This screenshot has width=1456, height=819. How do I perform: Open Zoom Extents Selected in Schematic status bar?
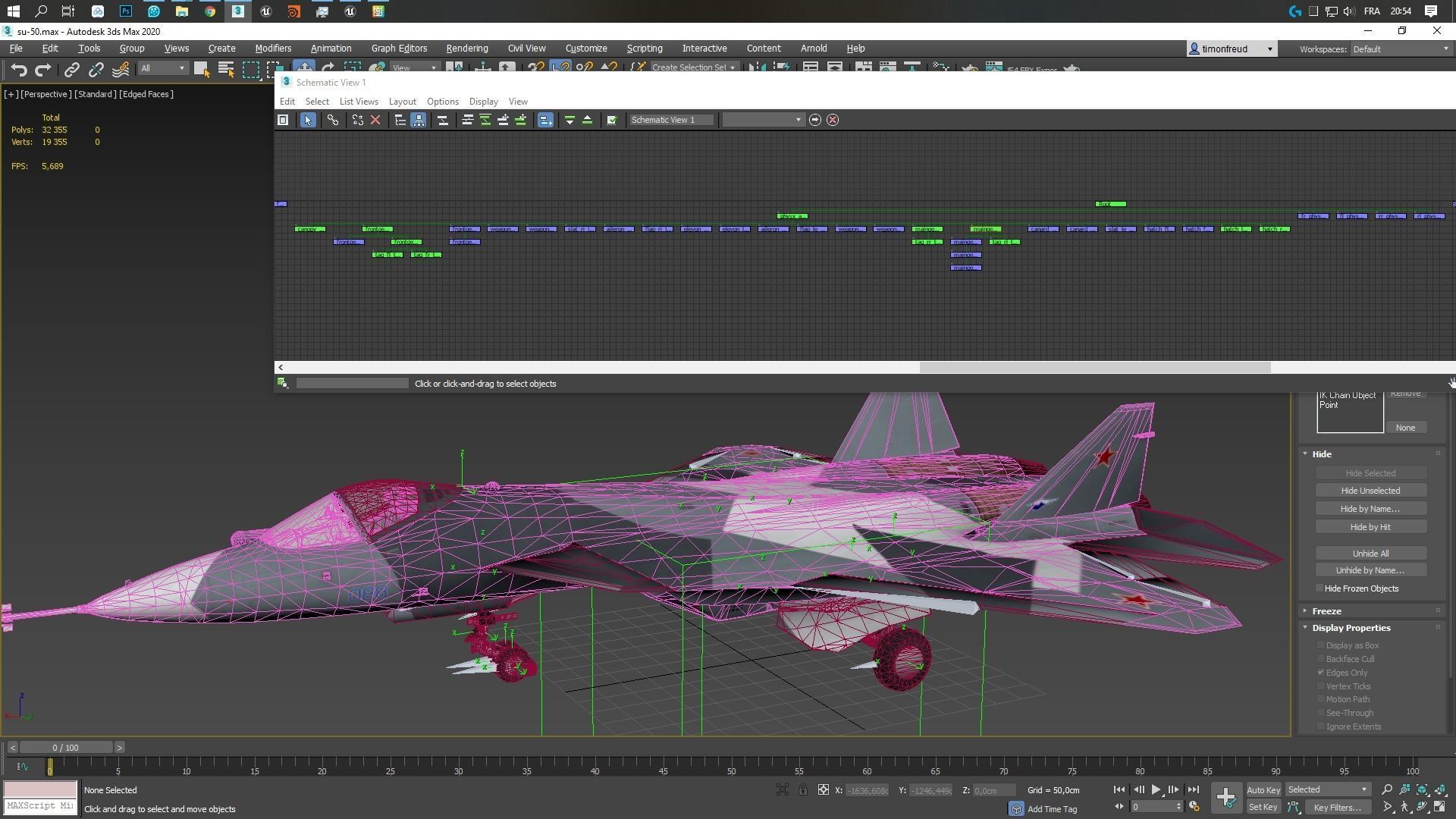click(282, 384)
